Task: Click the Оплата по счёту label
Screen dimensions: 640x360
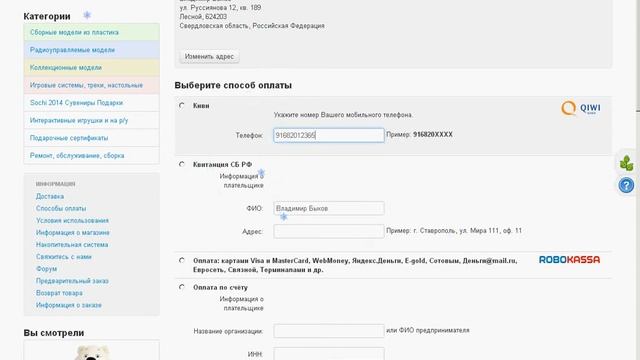Action: 220,287
